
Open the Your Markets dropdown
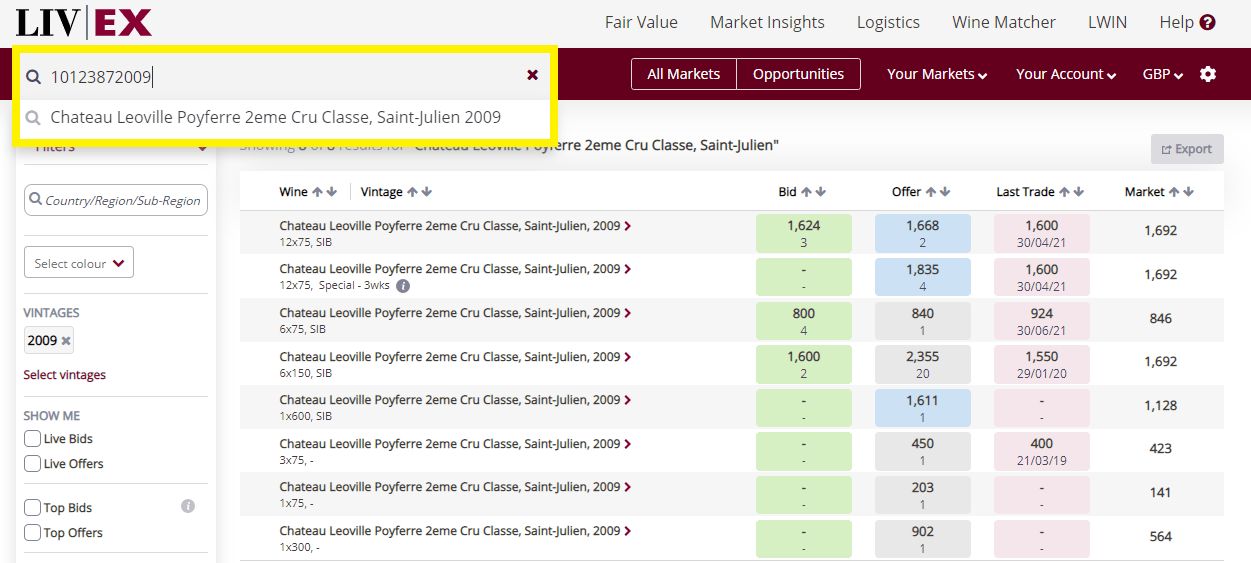pyautogui.click(x=937, y=74)
